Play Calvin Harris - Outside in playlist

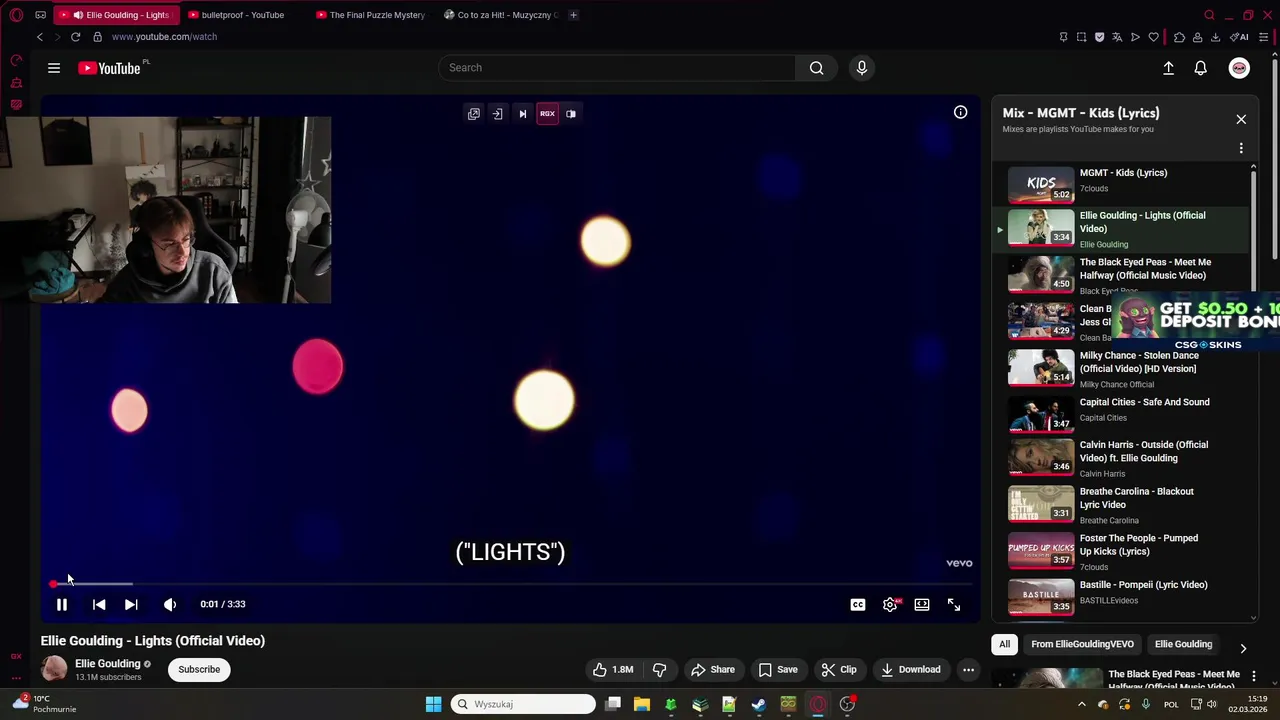pyautogui.click(x=1120, y=458)
